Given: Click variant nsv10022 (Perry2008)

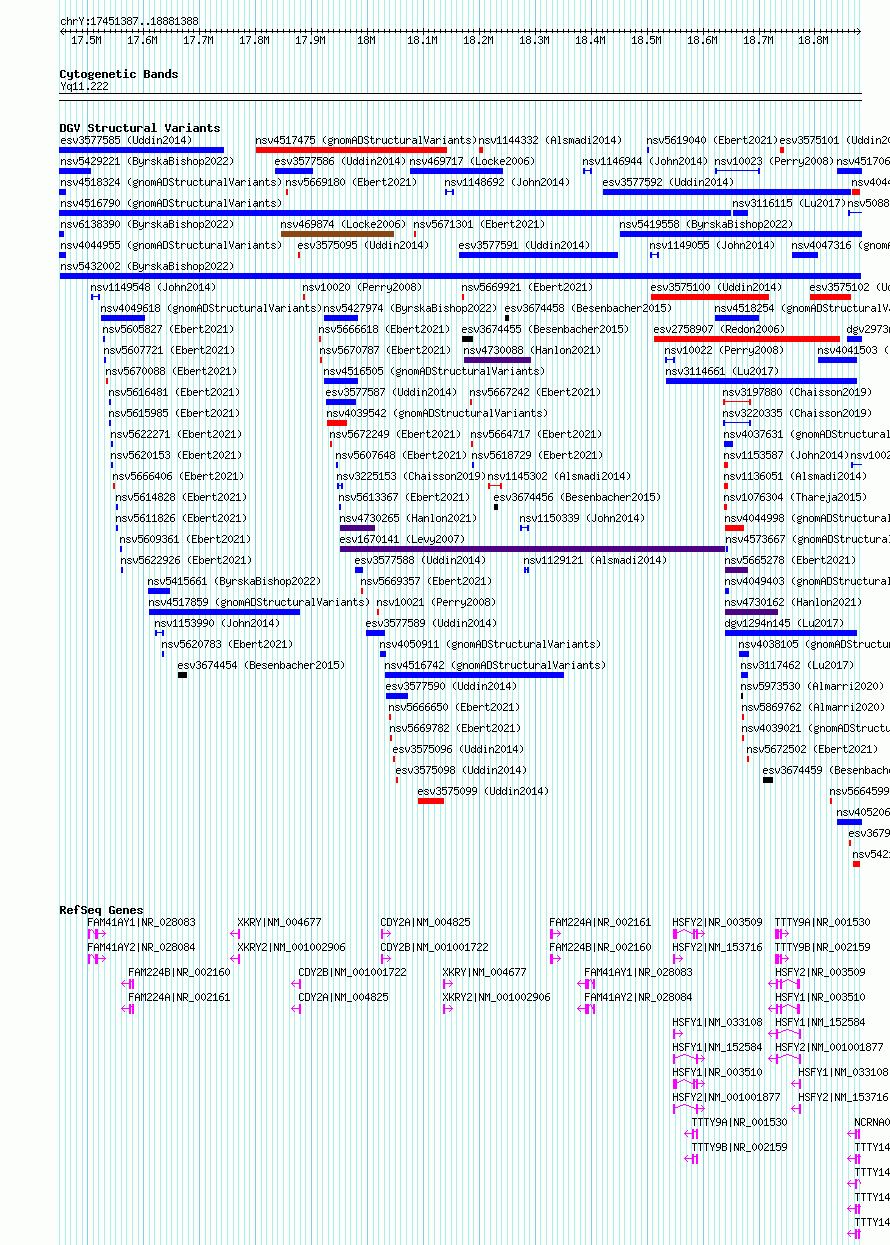Looking at the screenshot, I should (x=725, y=350).
